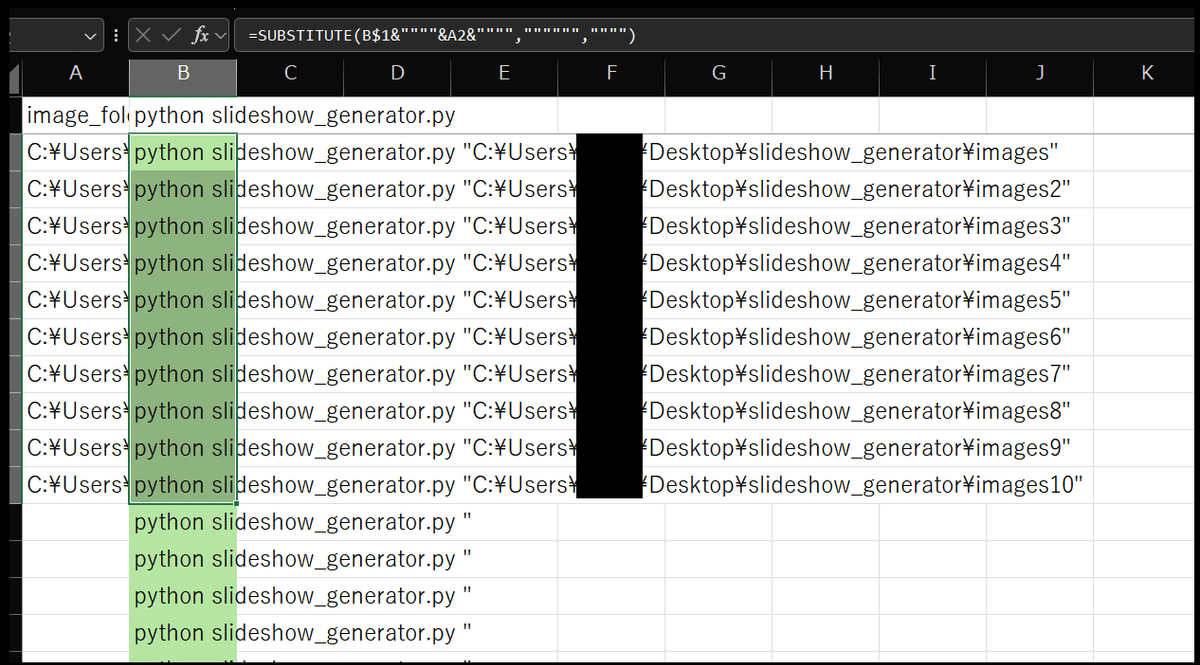The height and width of the screenshot is (665, 1200).
Task: Select column B cell ending with images6"
Action: pyautogui.click(x=183, y=337)
